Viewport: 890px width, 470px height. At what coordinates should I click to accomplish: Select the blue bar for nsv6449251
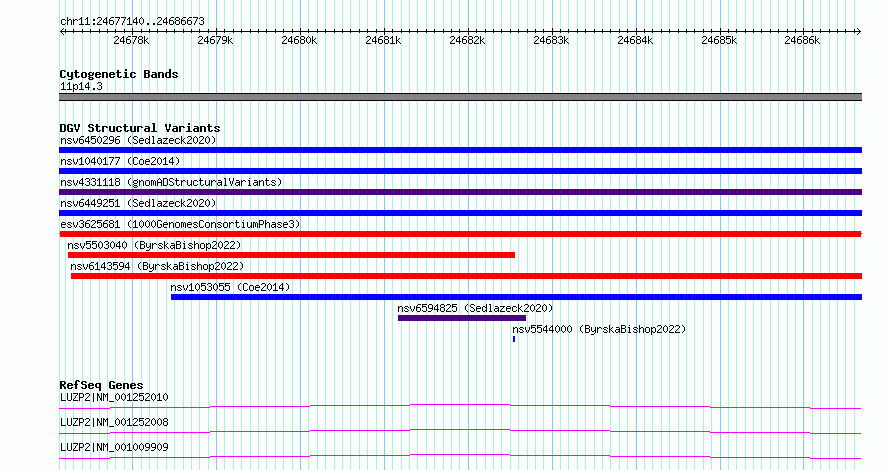coord(460,213)
